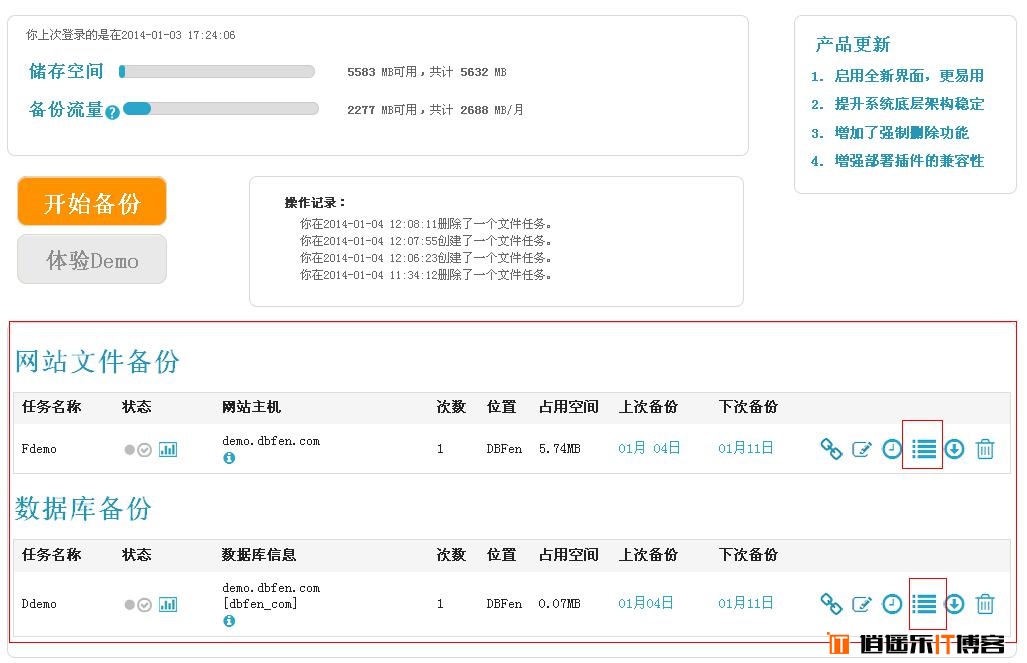Click the 产品更新 heading
This screenshot has height=663, width=1027.
click(x=852, y=45)
